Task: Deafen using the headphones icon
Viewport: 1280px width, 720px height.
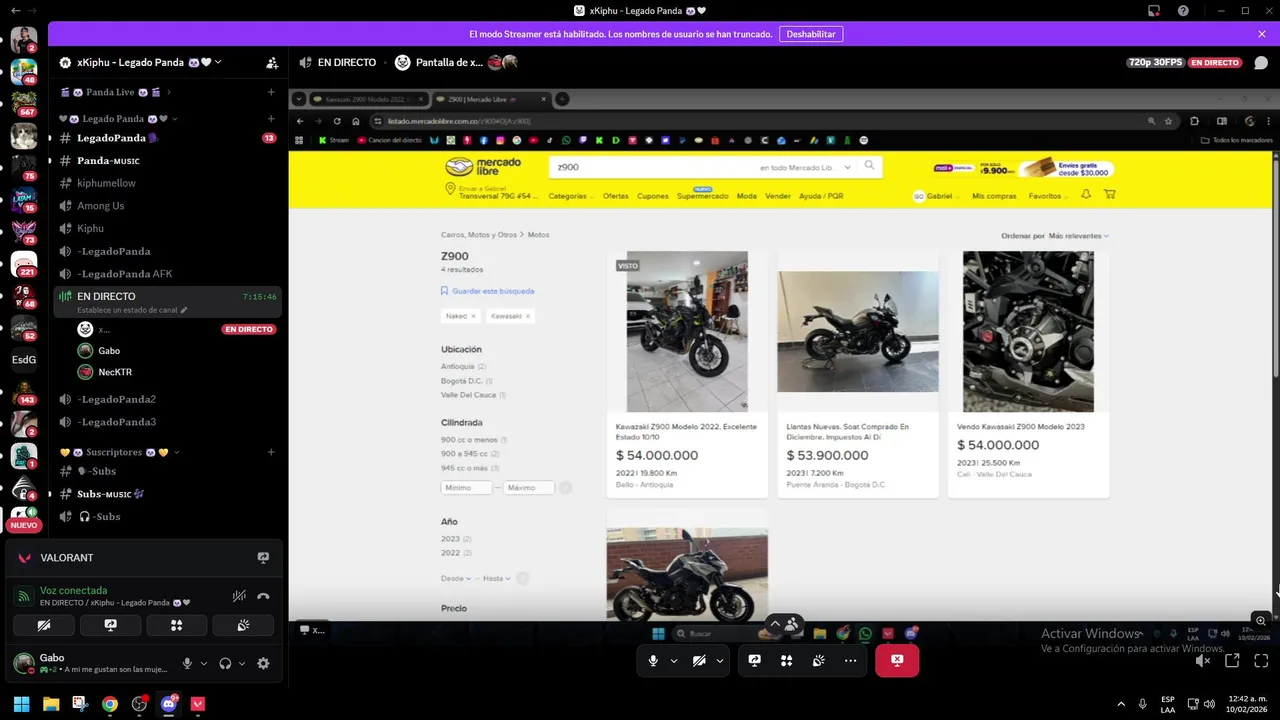Action: [225, 663]
